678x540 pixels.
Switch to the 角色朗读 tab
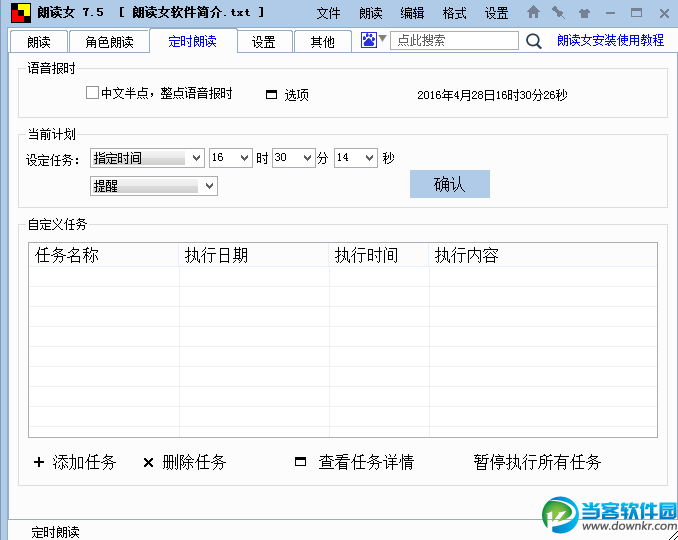[109, 42]
